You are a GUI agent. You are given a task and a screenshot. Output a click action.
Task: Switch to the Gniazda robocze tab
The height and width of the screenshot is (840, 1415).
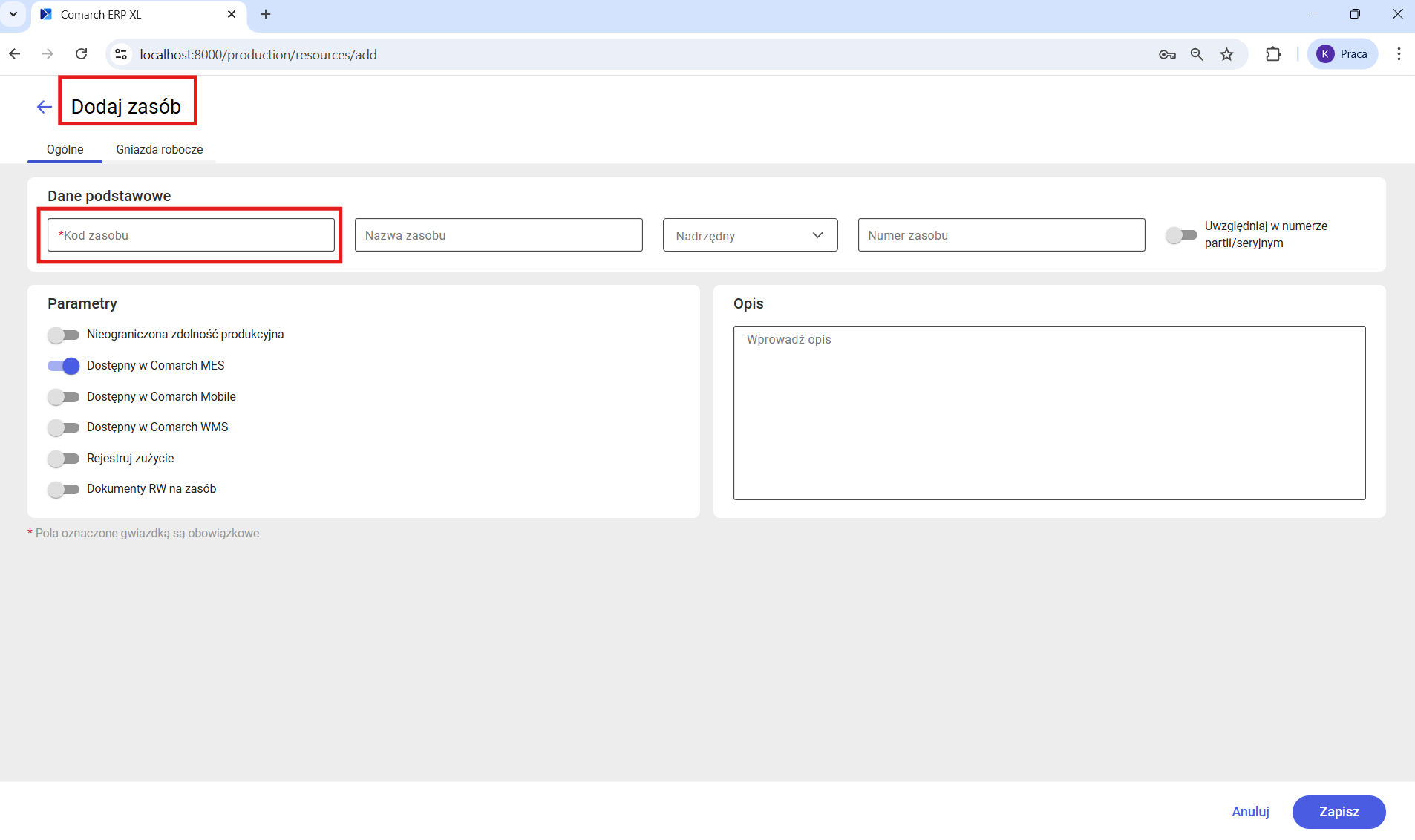coord(159,149)
